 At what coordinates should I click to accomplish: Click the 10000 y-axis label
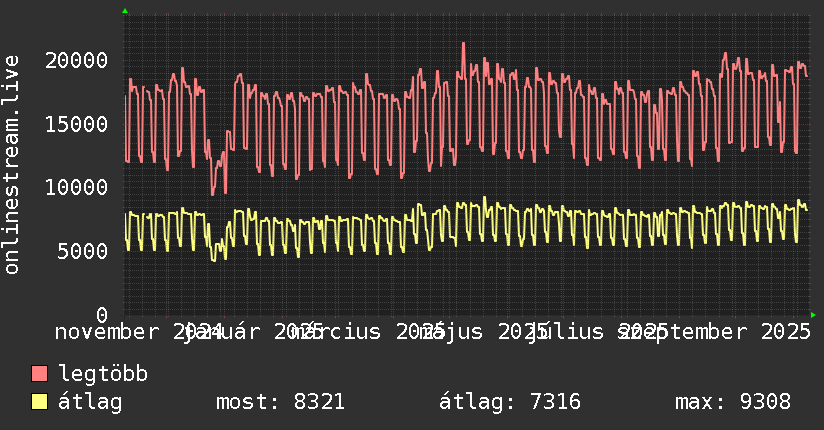pyautogui.click(x=76, y=188)
